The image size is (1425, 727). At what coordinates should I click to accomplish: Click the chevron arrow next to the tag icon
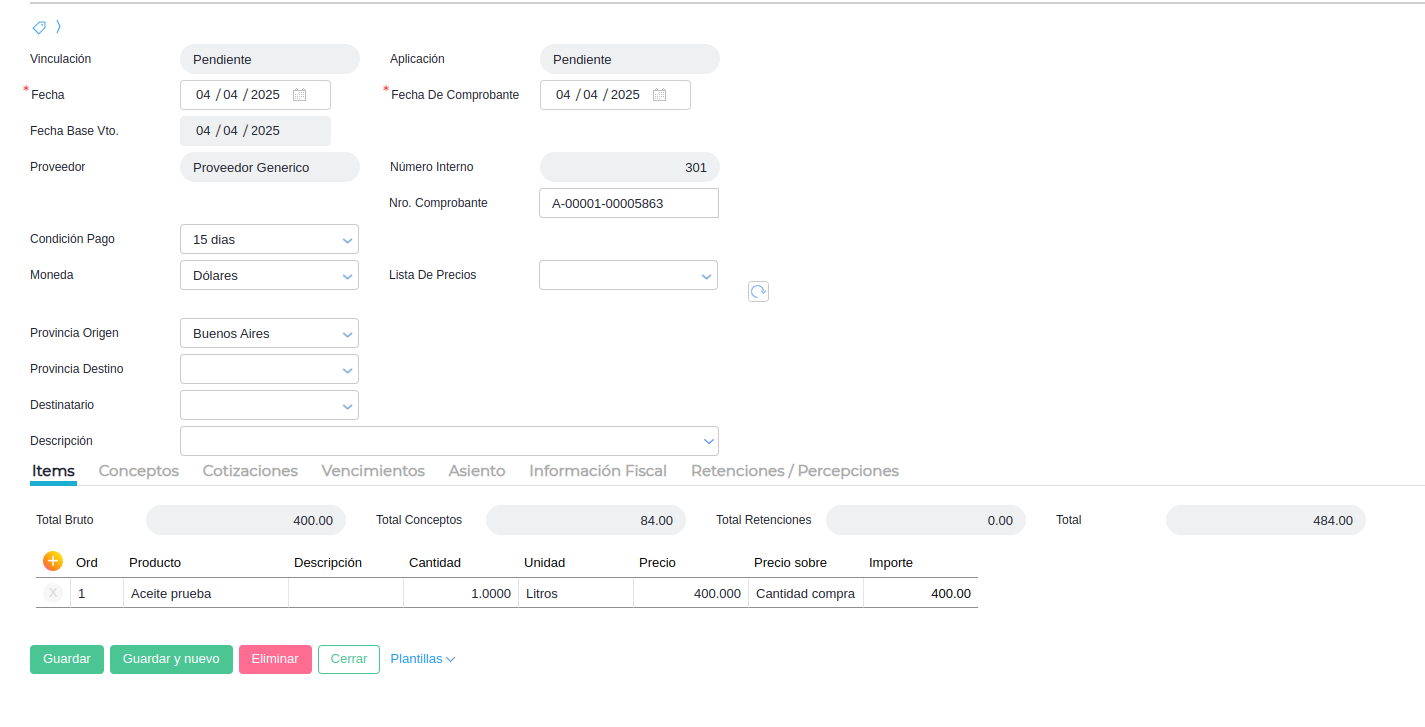pyautogui.click(x=59, y=27)
